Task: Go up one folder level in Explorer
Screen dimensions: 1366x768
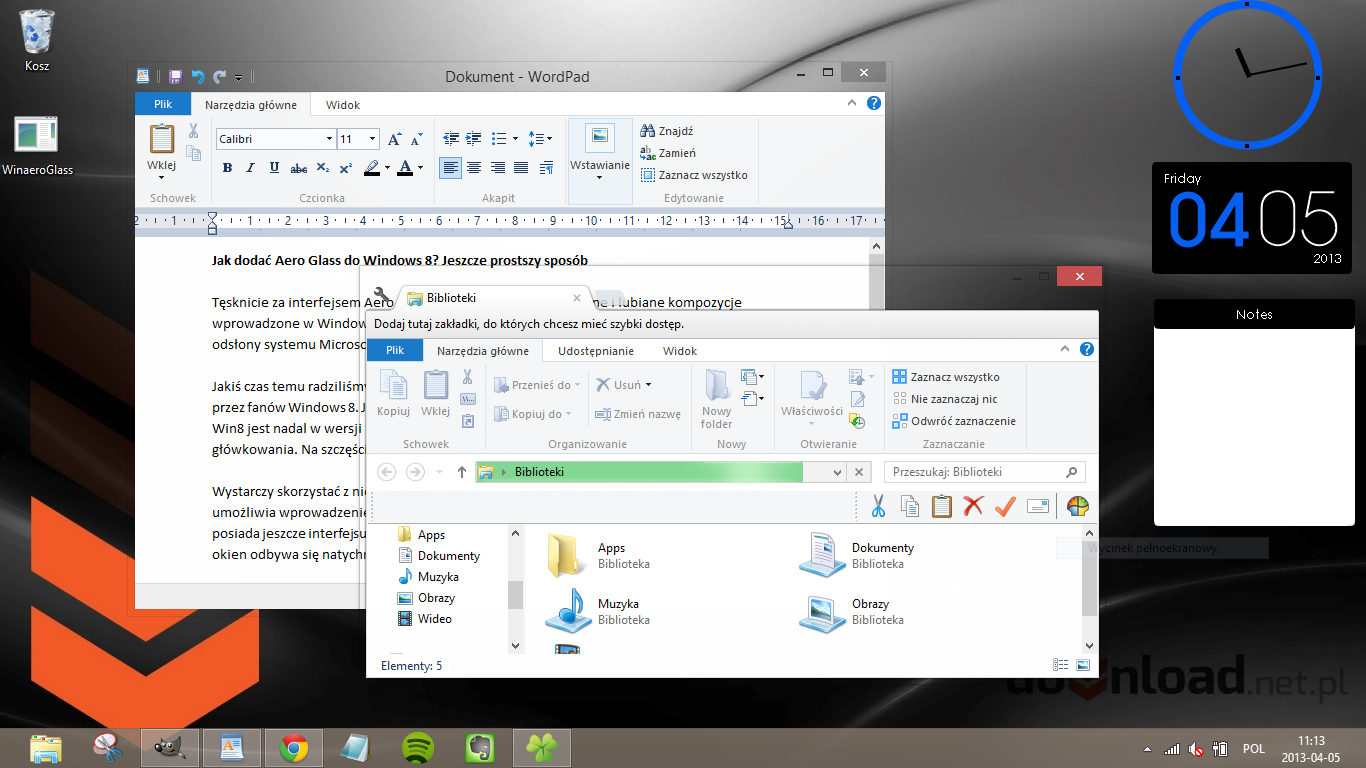Action: [x=461, y=472]
